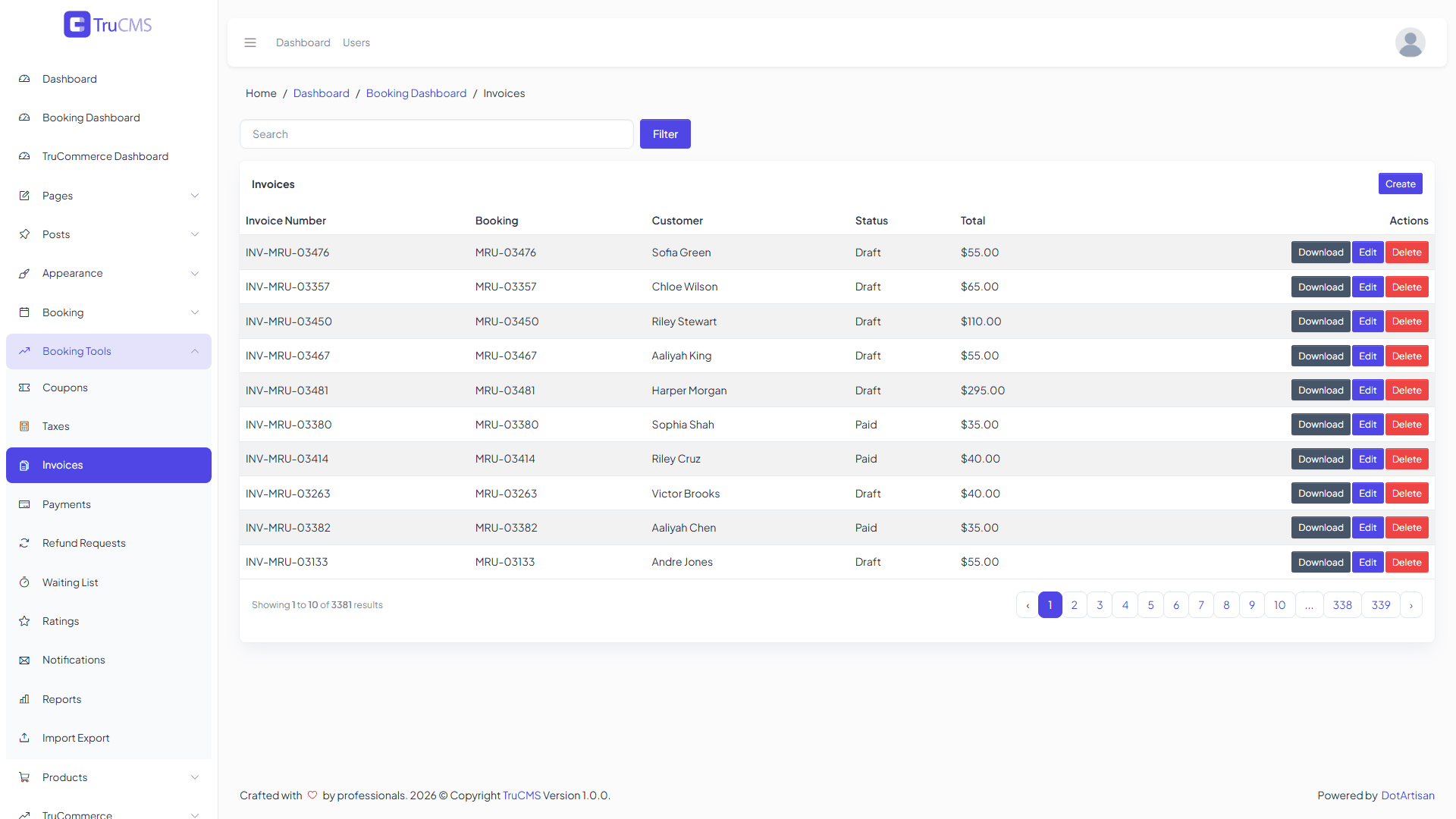The width and height of the screenshot is (1456, 819).
Task: Go to pagination page 5
Action: pos(1150,605)
